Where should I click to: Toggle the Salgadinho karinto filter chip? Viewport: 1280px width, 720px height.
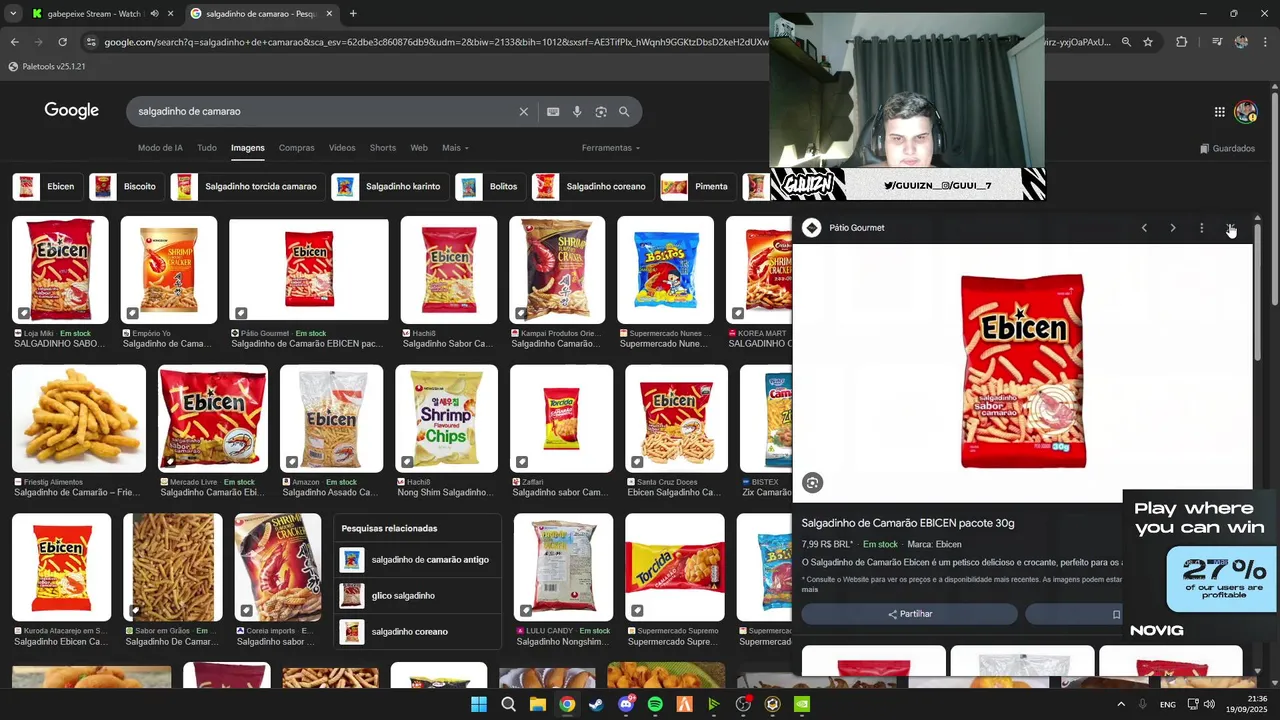point(390,187)
